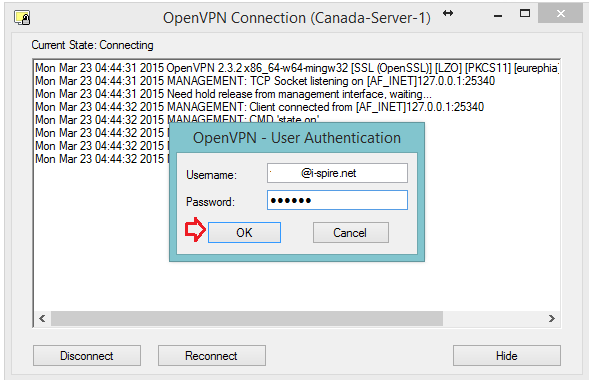The height and width of the screenshot is (381, 589).
Task: Click the scrollbar track right of the thumb
Action: (493, 319)
